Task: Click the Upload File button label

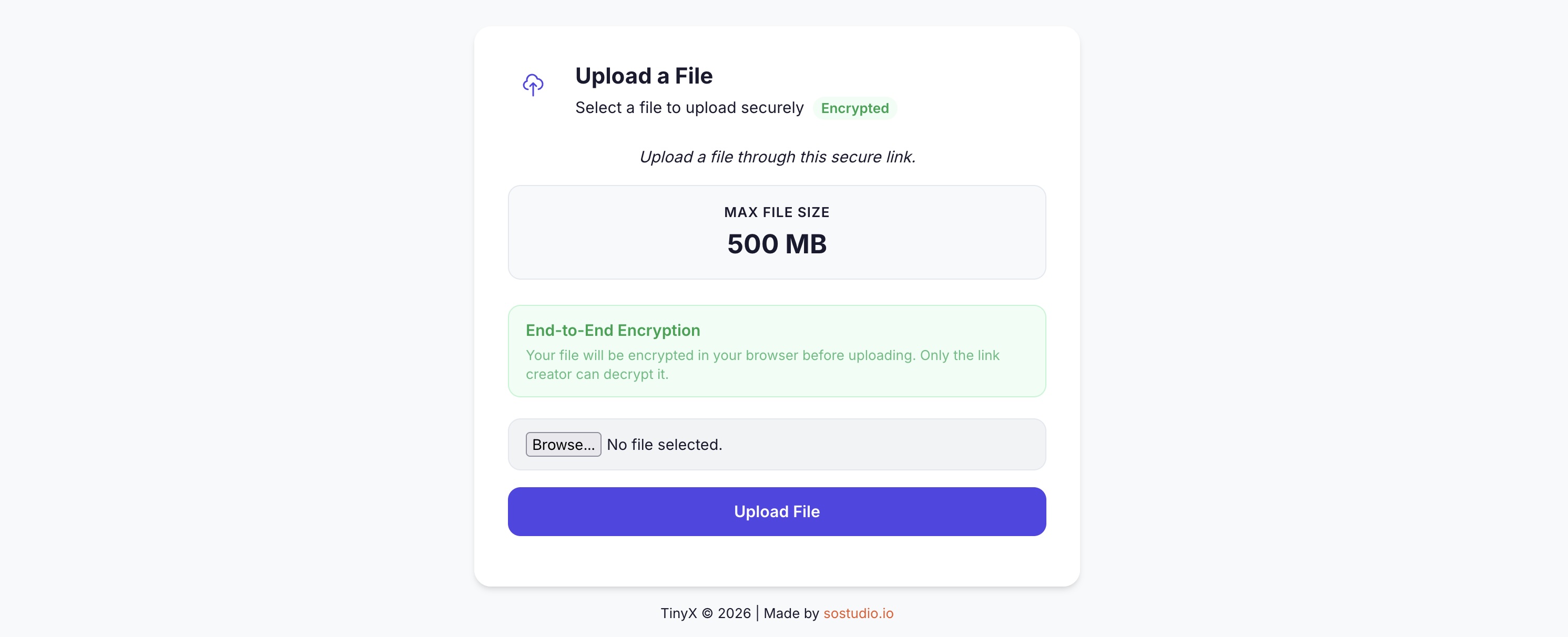Action: click(776, 511)
